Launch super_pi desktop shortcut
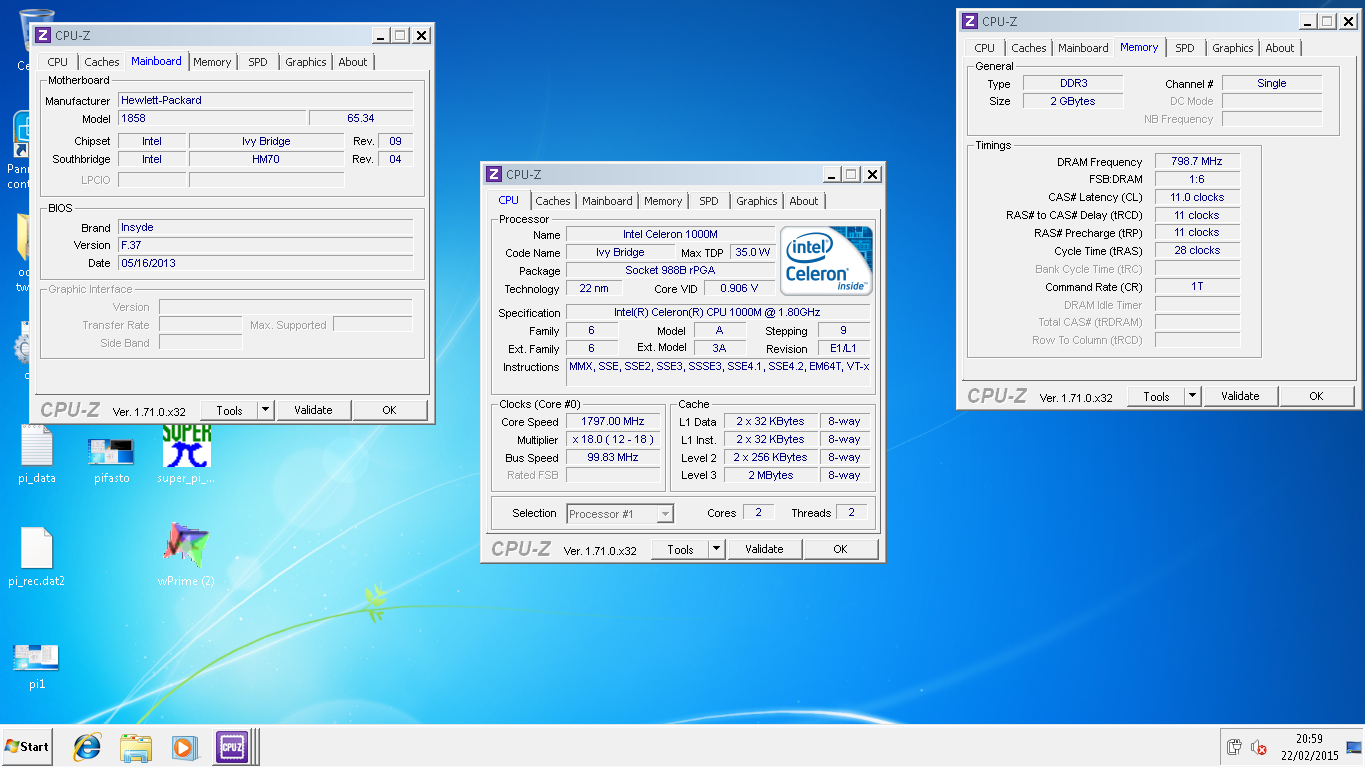Image resolution: width=1365 pixels, height=767 pixels. click(186, 454)
